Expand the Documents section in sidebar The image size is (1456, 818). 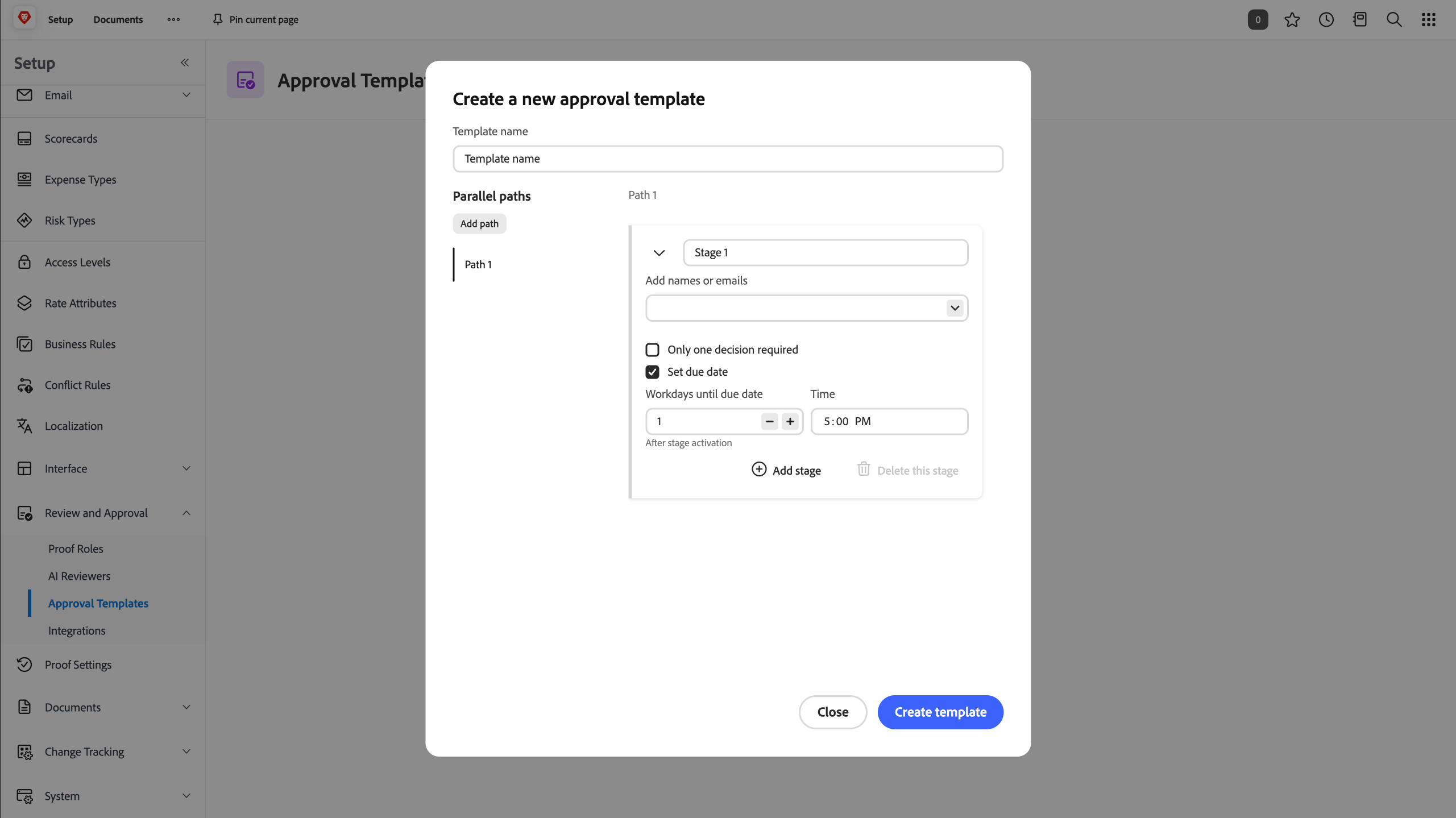tap(186, 707)
